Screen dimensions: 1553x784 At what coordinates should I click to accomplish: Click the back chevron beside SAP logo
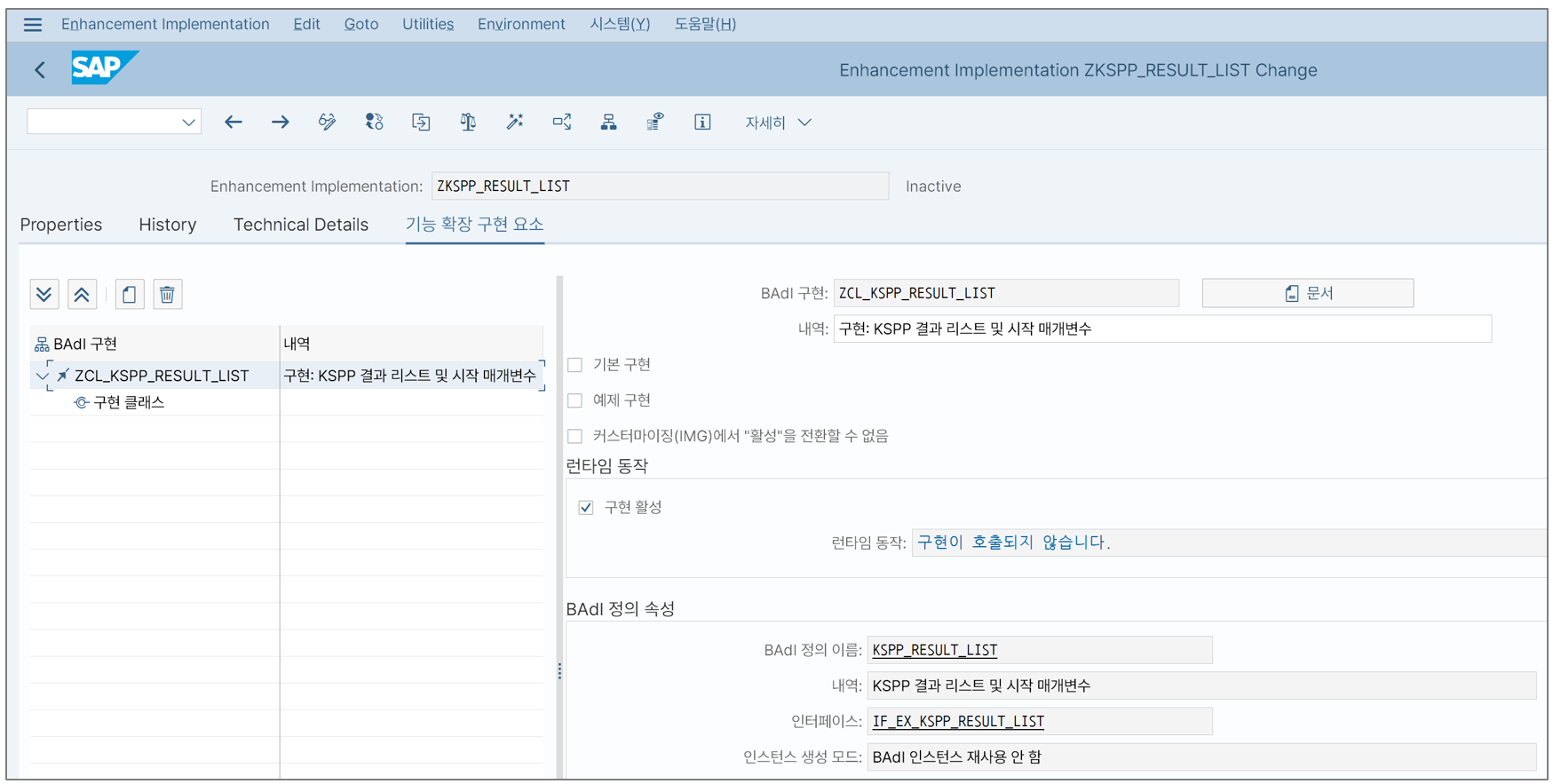click(x=40, y=69)
